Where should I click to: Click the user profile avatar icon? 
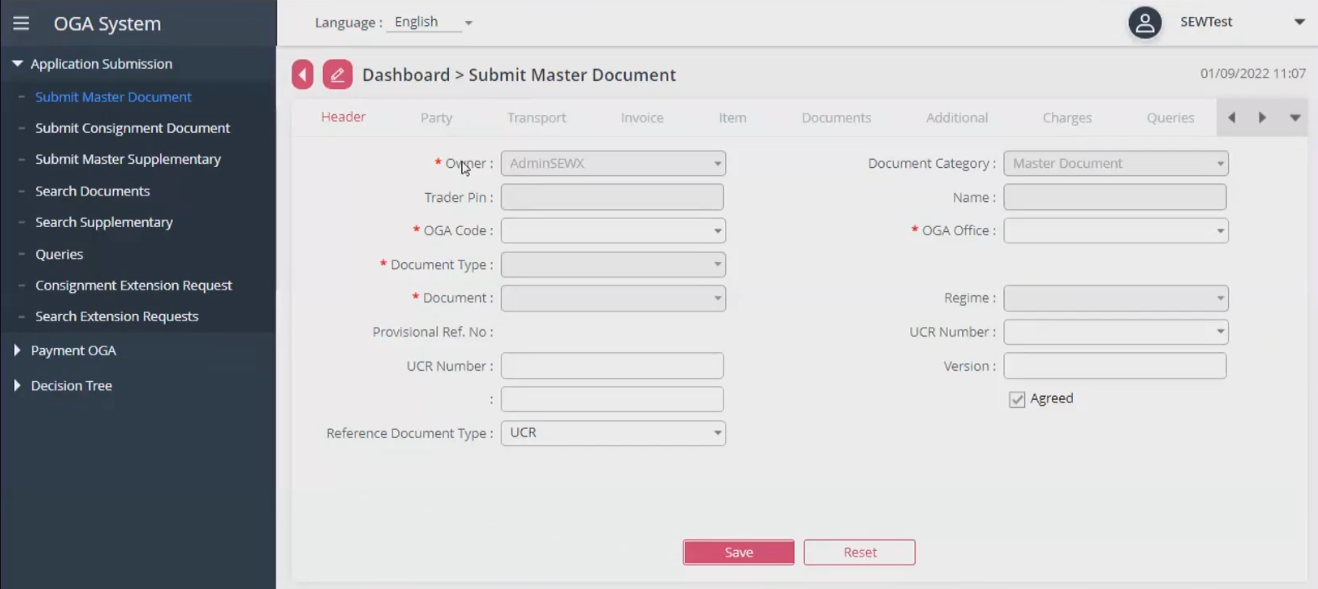click(x=1144, y=22)
